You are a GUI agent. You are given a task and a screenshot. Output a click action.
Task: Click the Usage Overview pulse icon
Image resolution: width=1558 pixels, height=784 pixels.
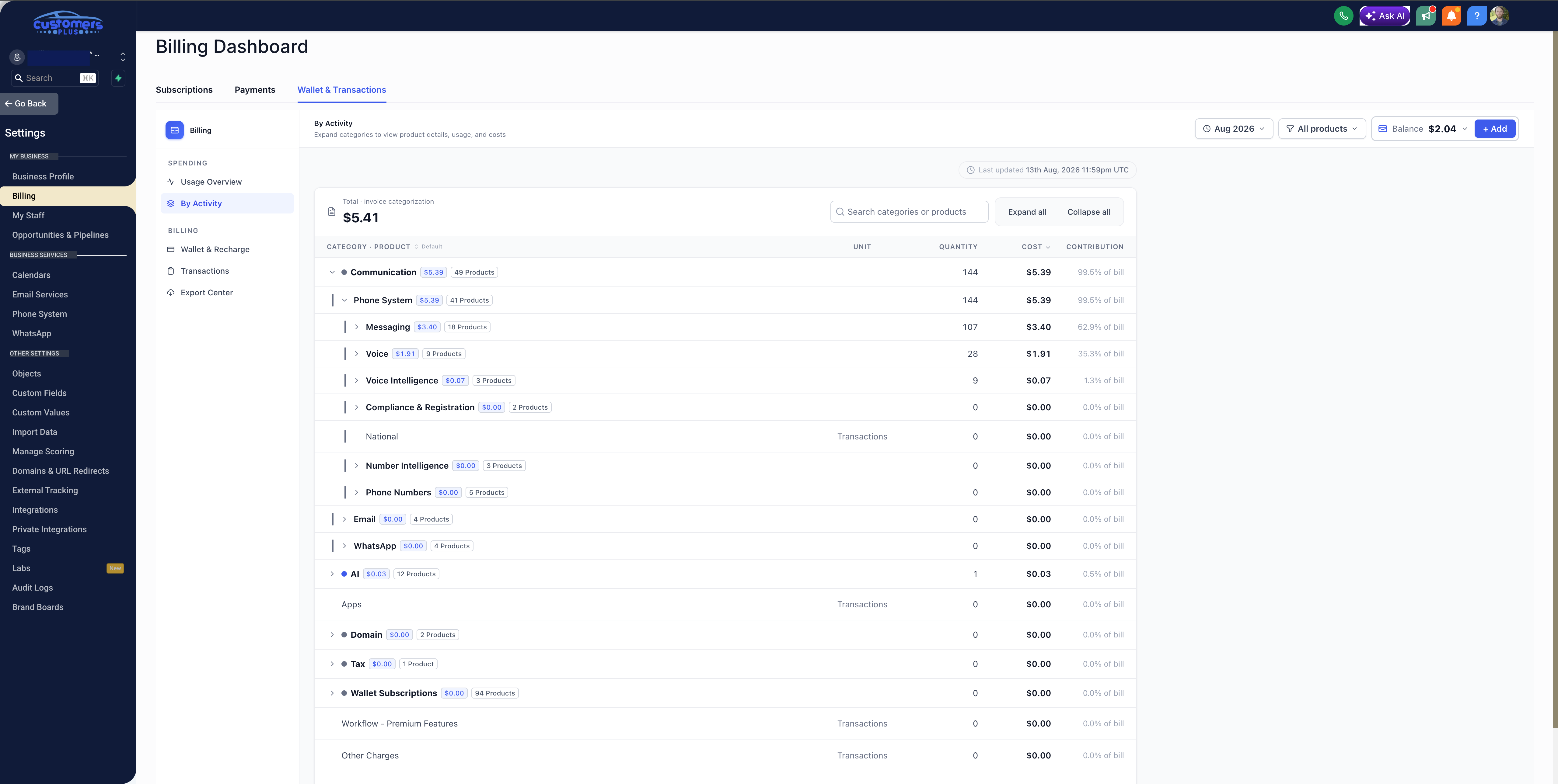[x=170, y=182]
